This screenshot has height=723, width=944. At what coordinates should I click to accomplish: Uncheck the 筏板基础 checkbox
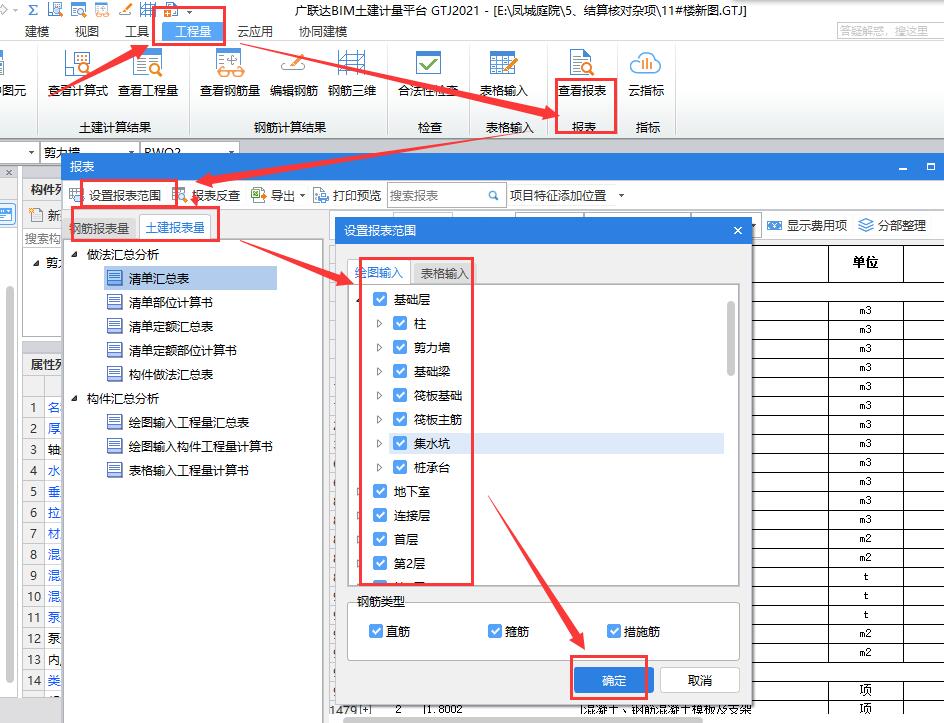(400, 396)
